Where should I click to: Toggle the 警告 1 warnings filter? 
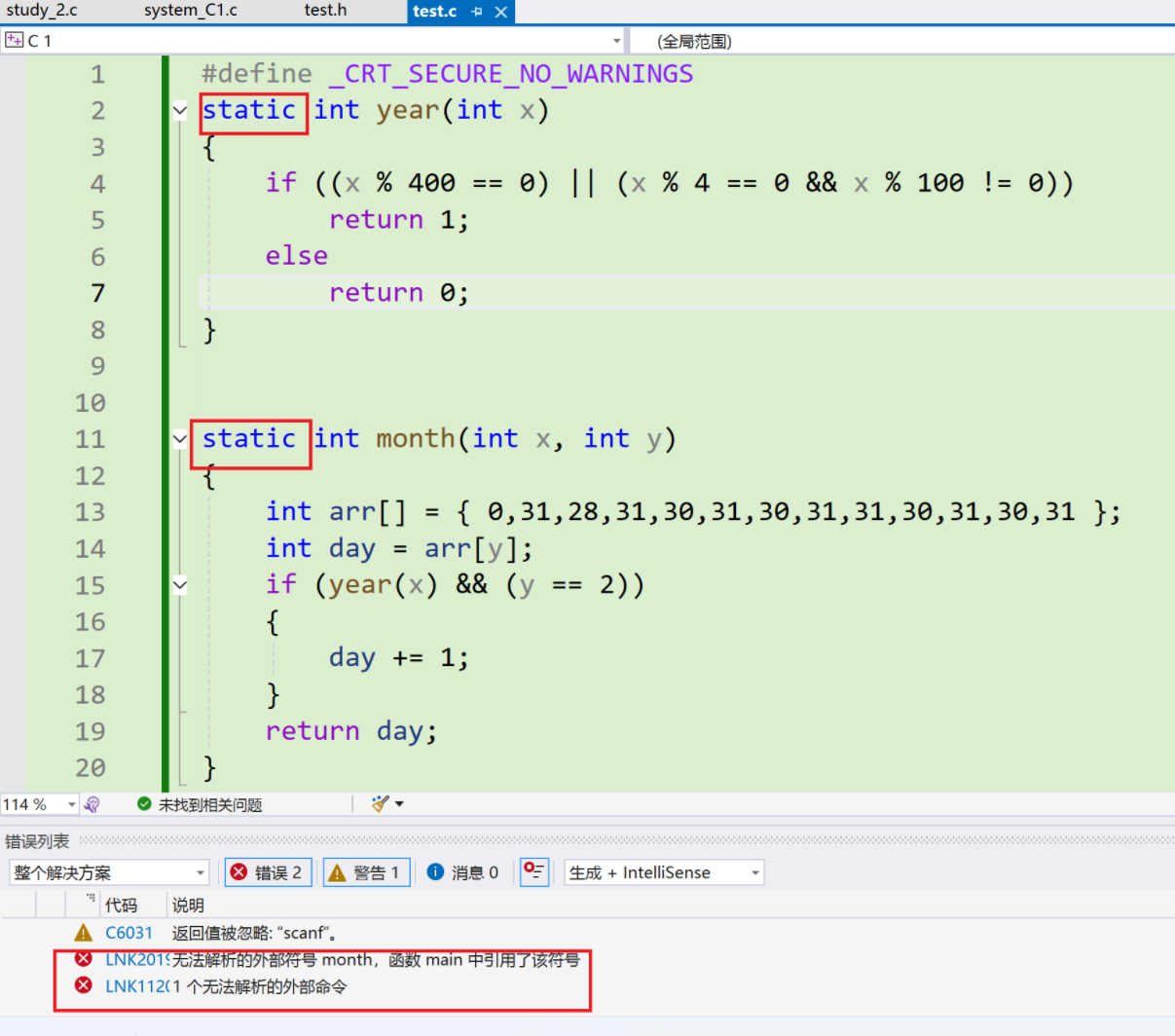pyautogui.click(x=366, y=872)
